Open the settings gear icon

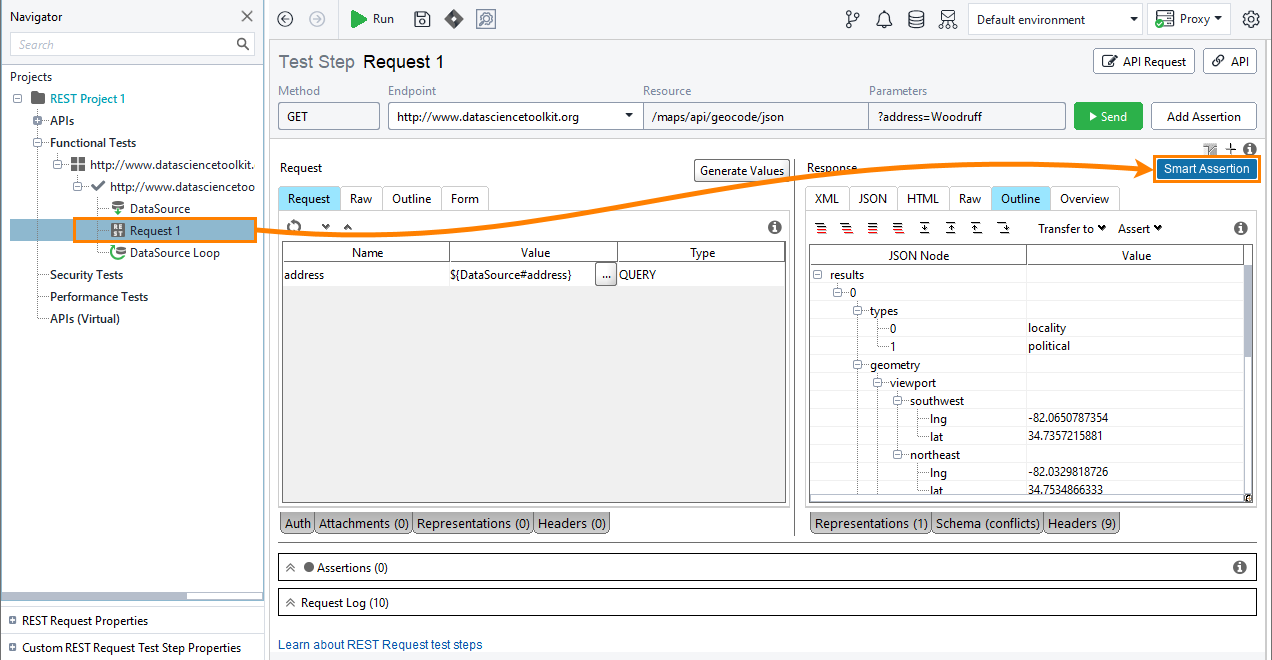1251,19
